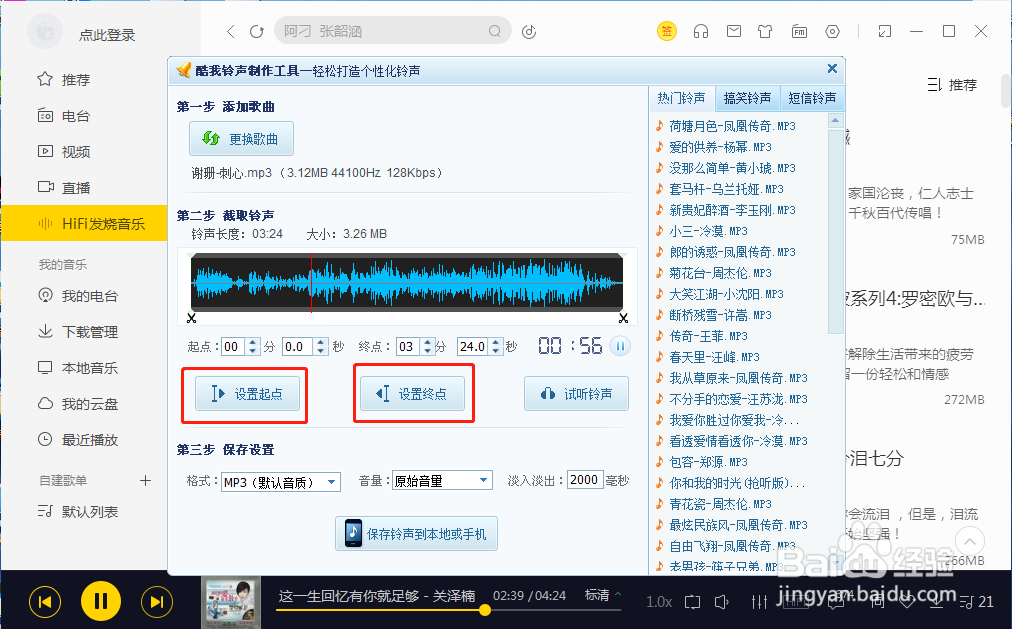Close the ringtone maker dialog

pyautogui.click(x=832, y=68)
